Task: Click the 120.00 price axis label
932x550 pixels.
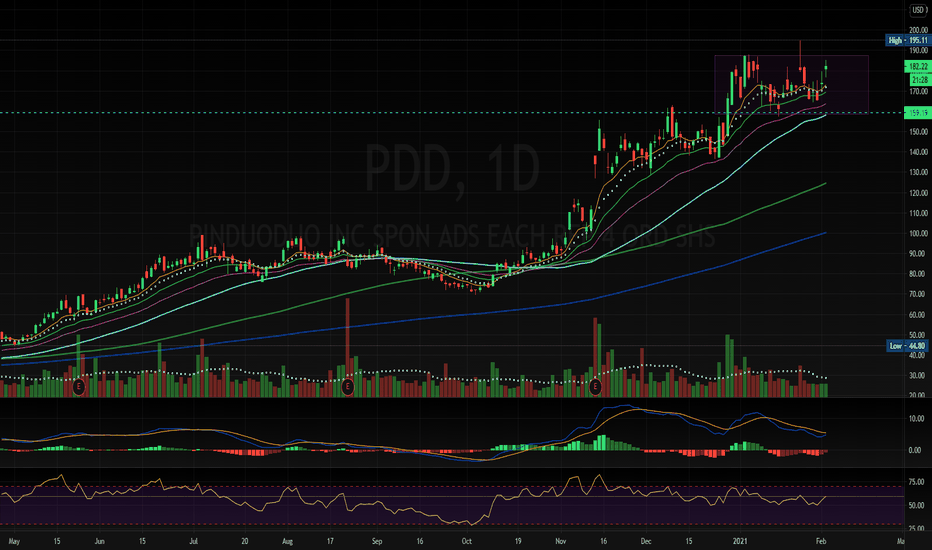Action: pyautogui.click(x=918, y=193)
